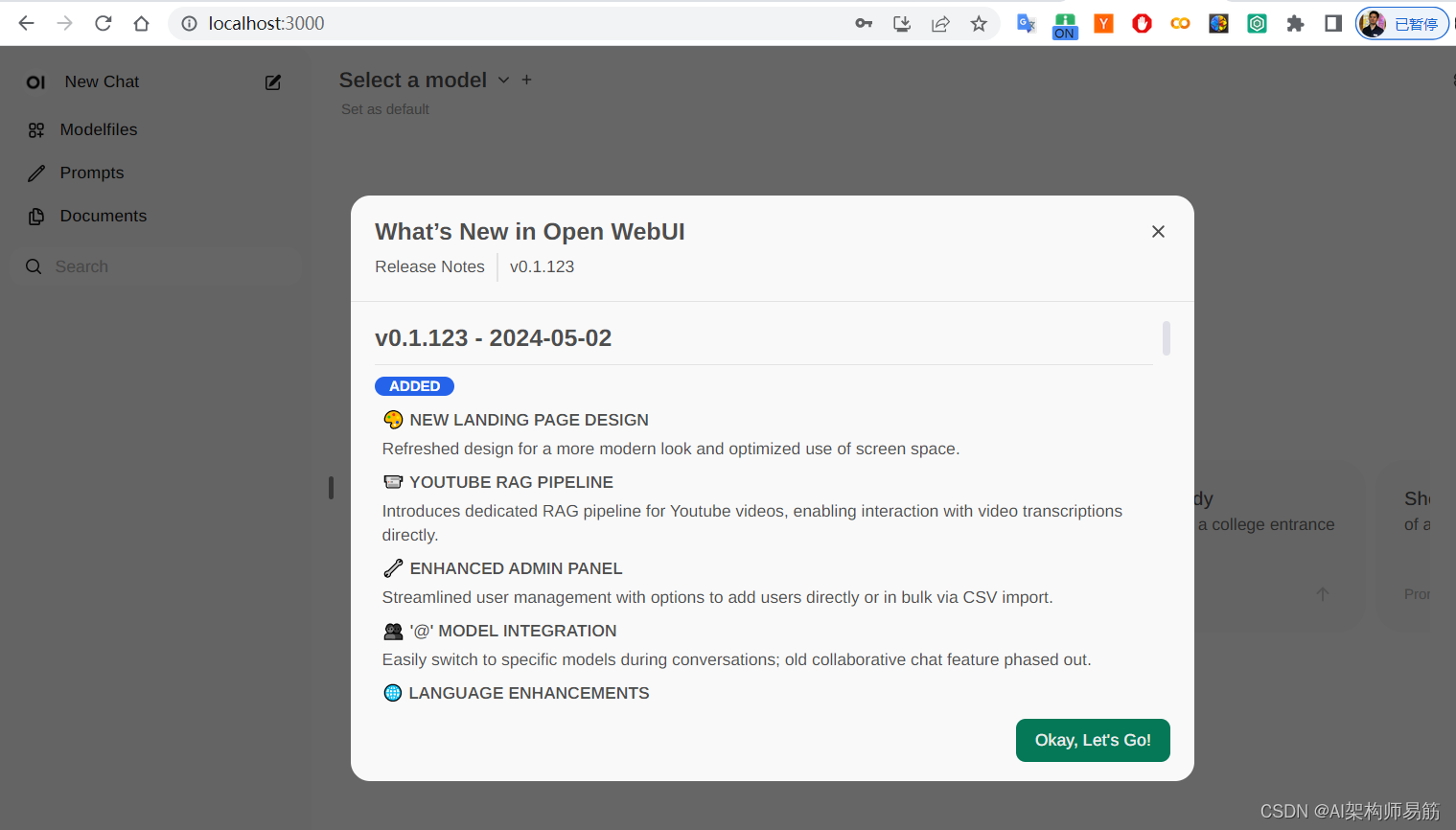This screenshot has width=1456, height=830.
Task: Click the Documents pages icon
Action: tap(36, 217)
